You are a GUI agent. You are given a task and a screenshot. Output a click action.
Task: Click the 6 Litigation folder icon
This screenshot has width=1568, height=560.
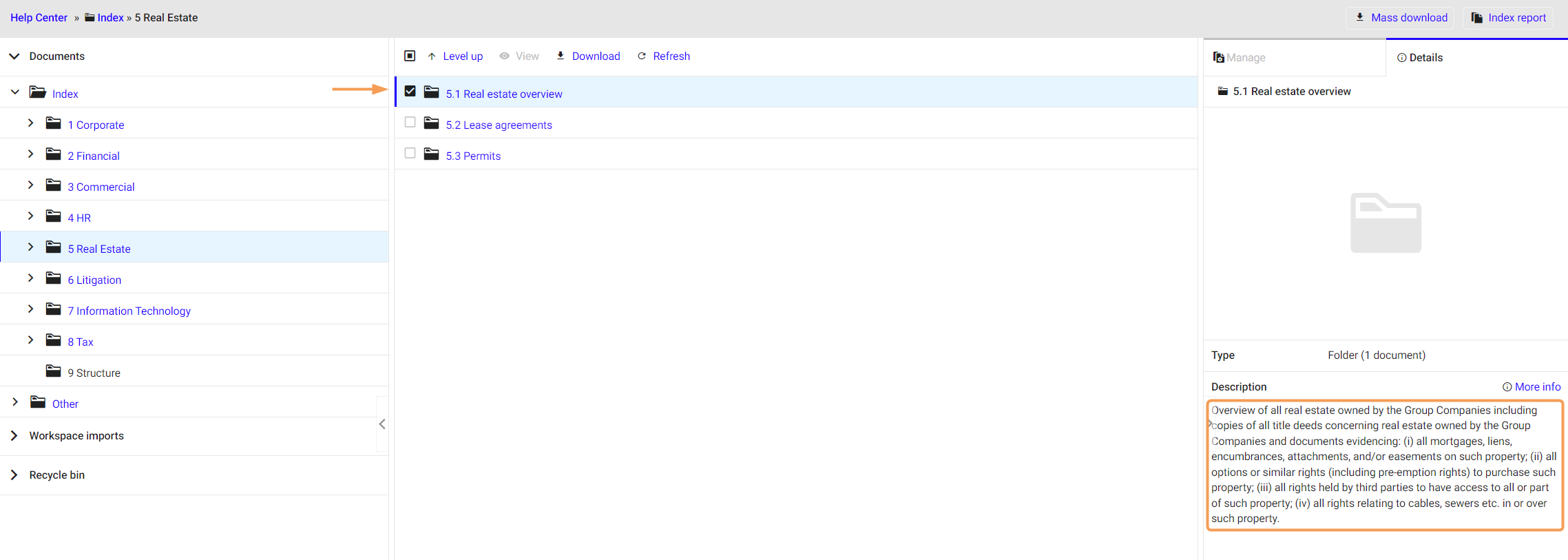(x=53, y=278)
